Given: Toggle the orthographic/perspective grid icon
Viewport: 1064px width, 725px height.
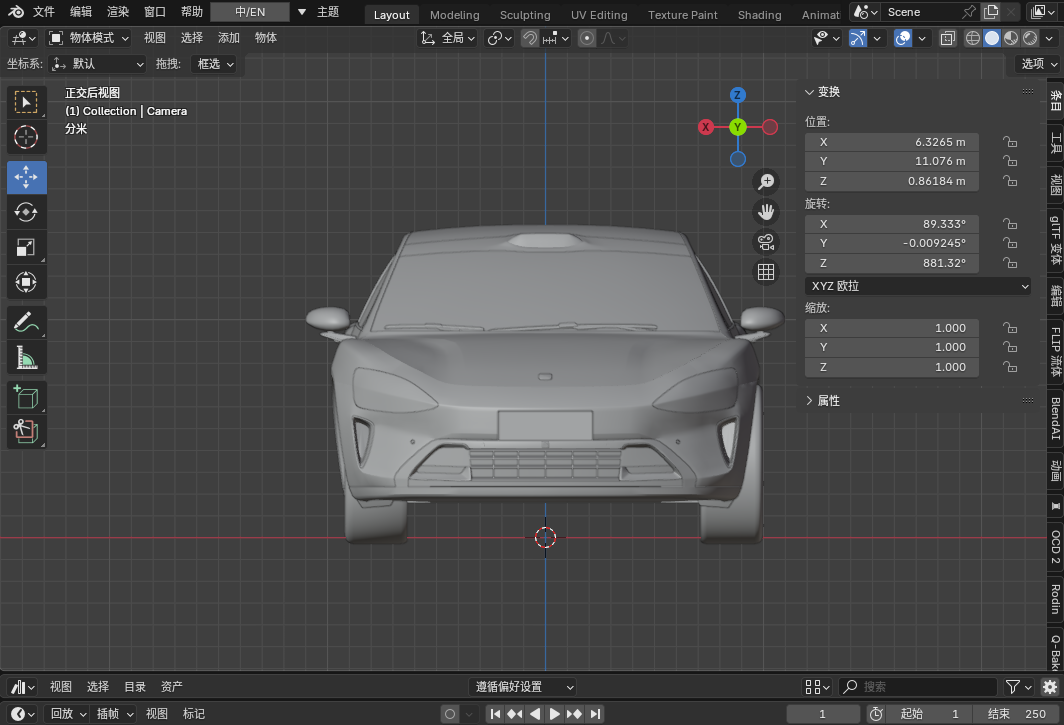Looking at the screenshot, I should 766,272.
